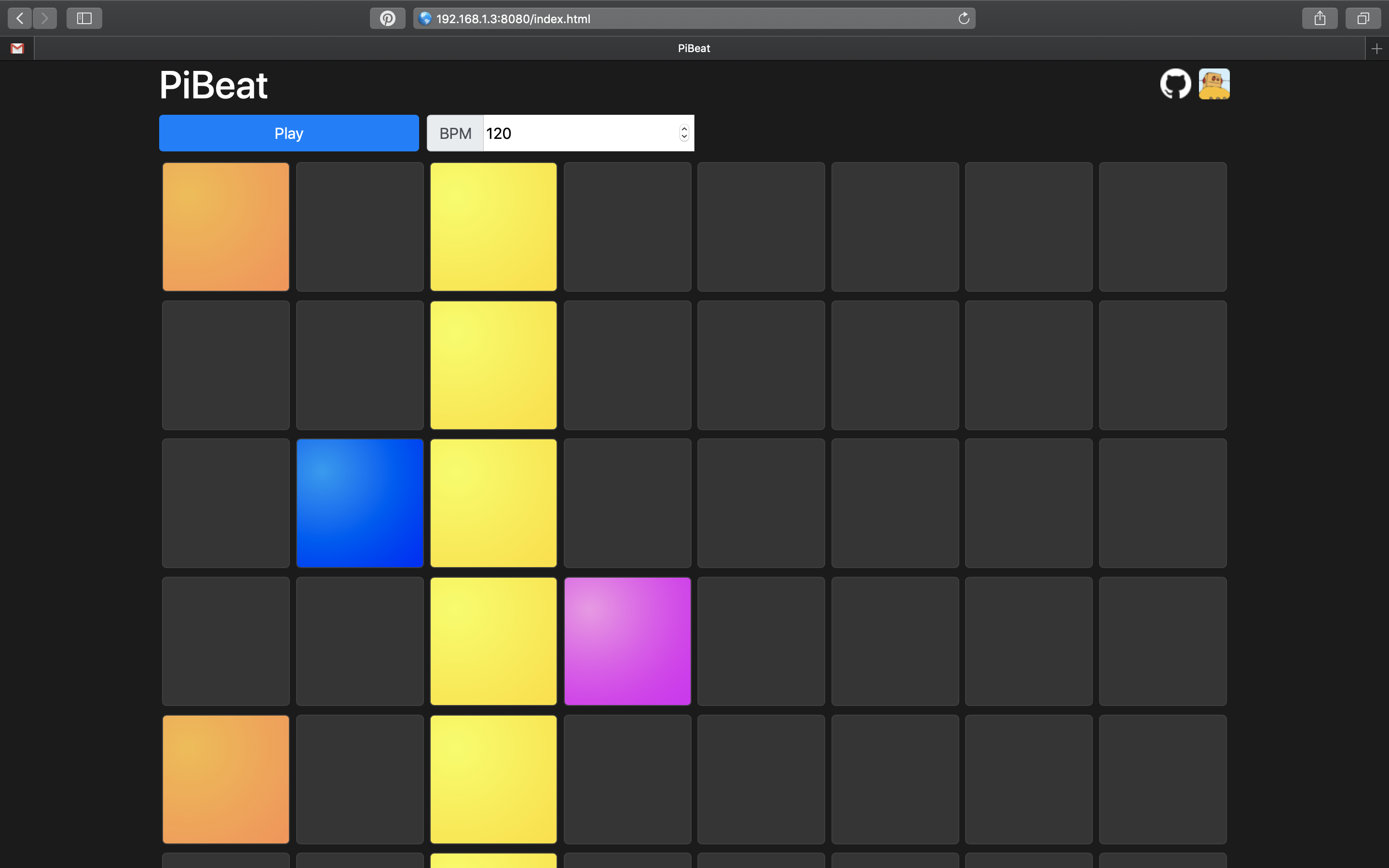The image size is (1389, 868).
Task: Open the Gmail pinned tab
Action: point(17,48)
